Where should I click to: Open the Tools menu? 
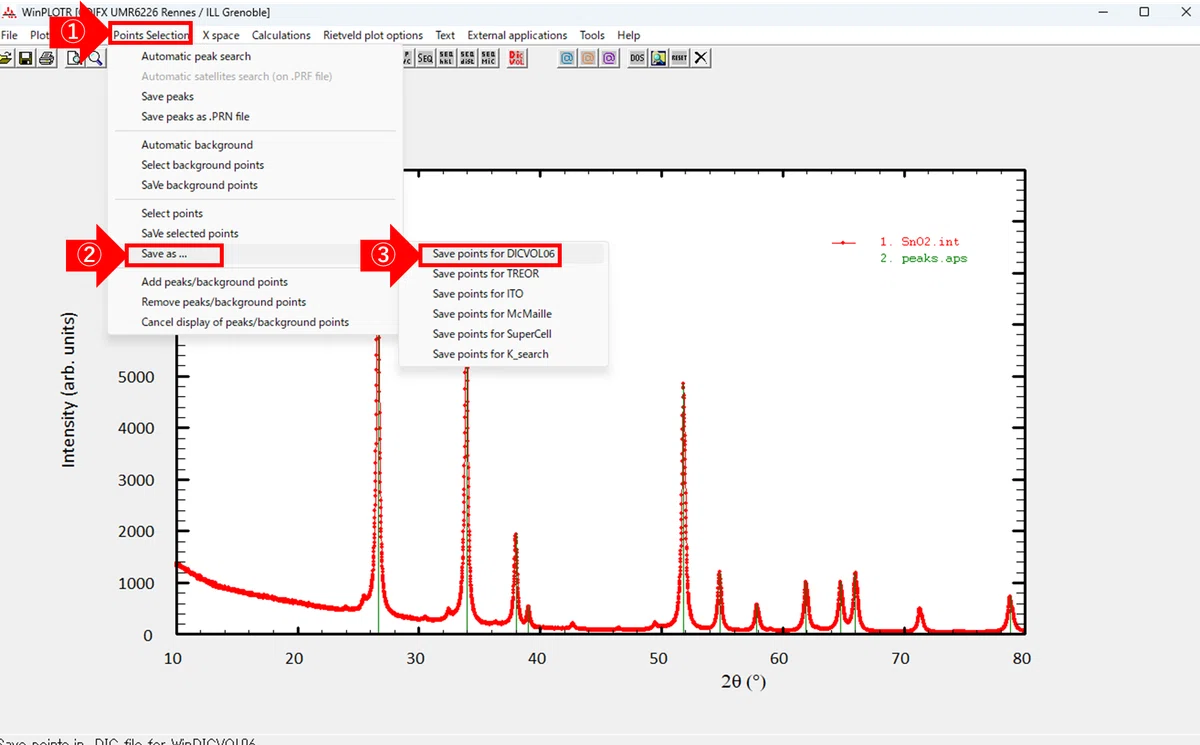pos(592,35)
